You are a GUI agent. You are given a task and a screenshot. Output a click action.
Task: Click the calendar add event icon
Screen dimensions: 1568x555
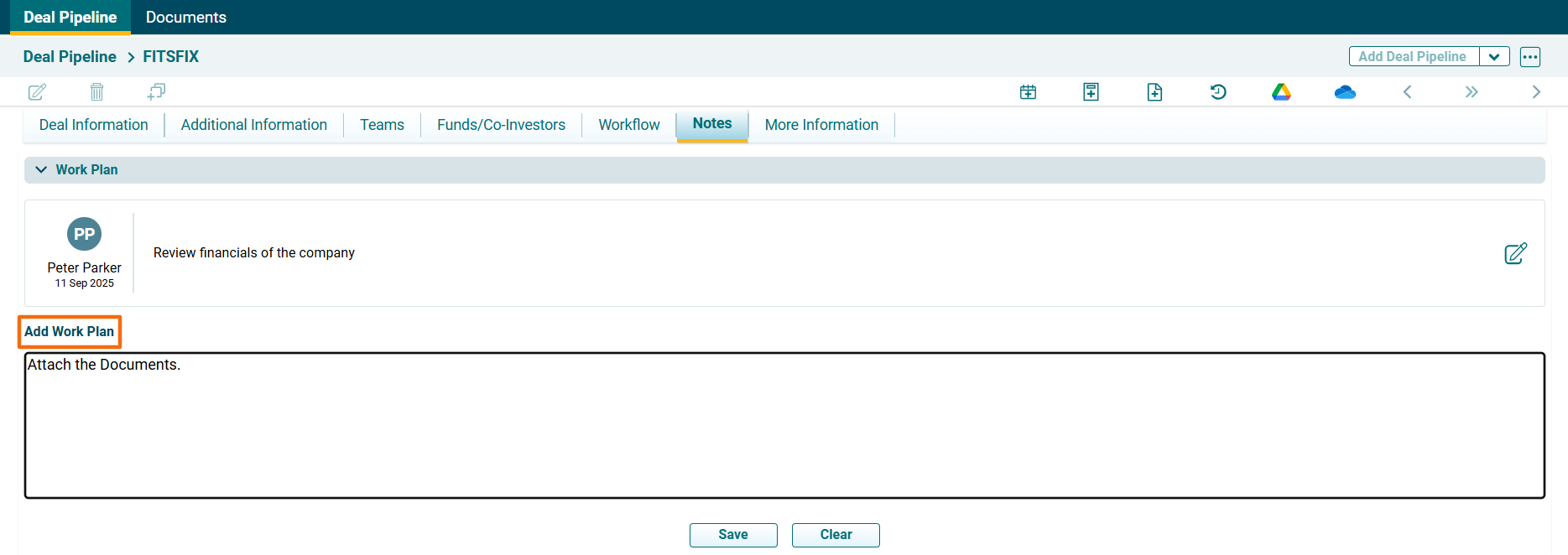(1028, 92)
